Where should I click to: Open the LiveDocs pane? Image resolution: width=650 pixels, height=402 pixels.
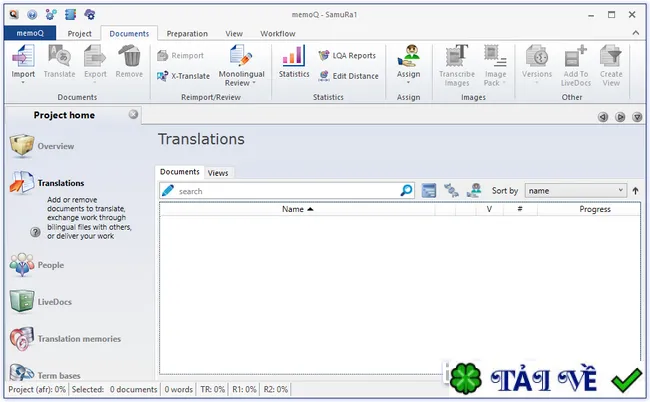[x=41, y=302]
